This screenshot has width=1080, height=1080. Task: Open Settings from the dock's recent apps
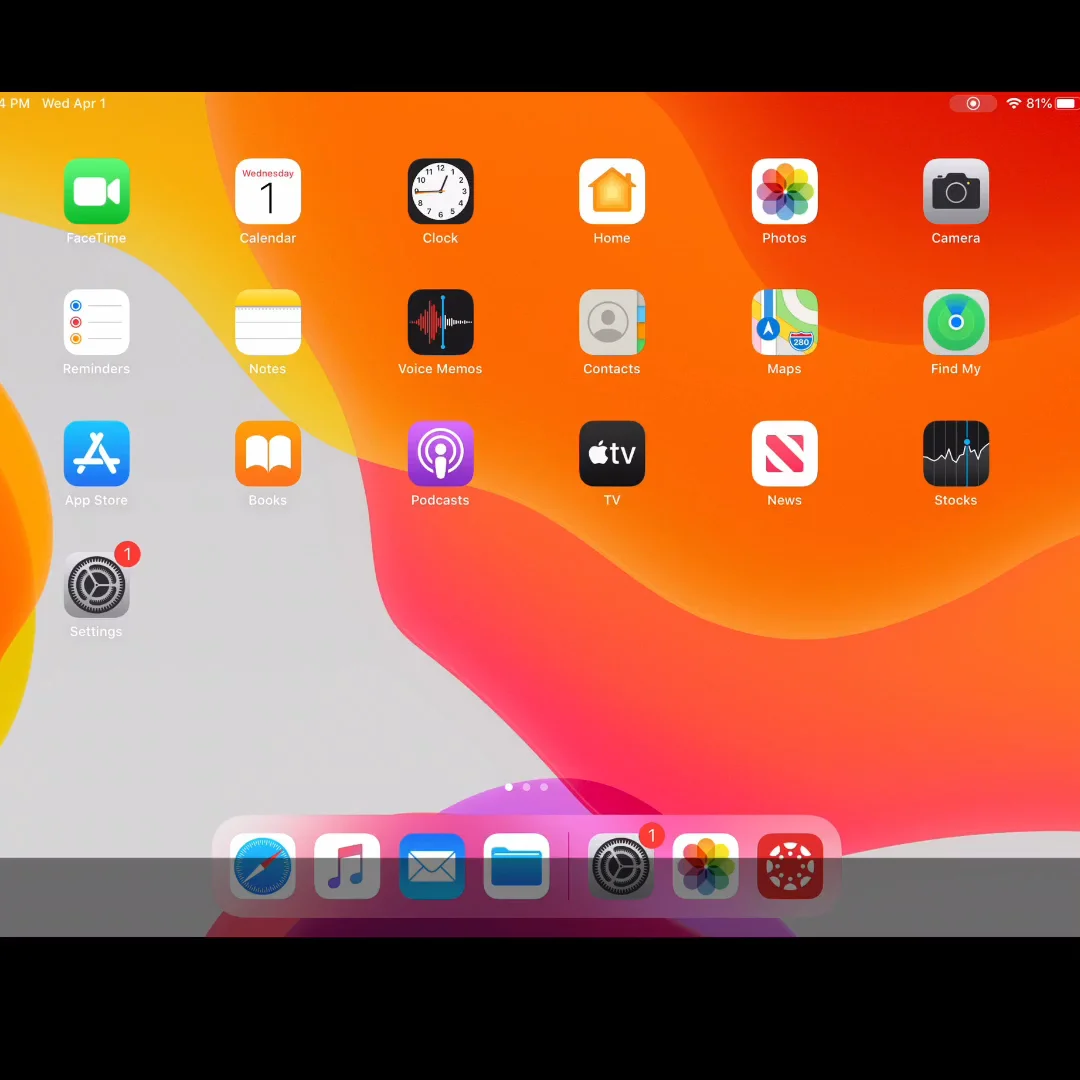click(x=621, y=866)
